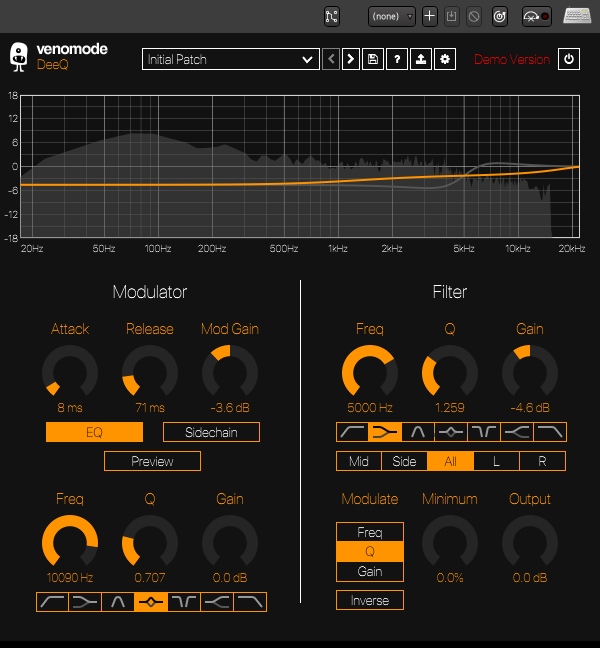
Task: Switch modulator source to Sidechain
Action: pos(210,432)
